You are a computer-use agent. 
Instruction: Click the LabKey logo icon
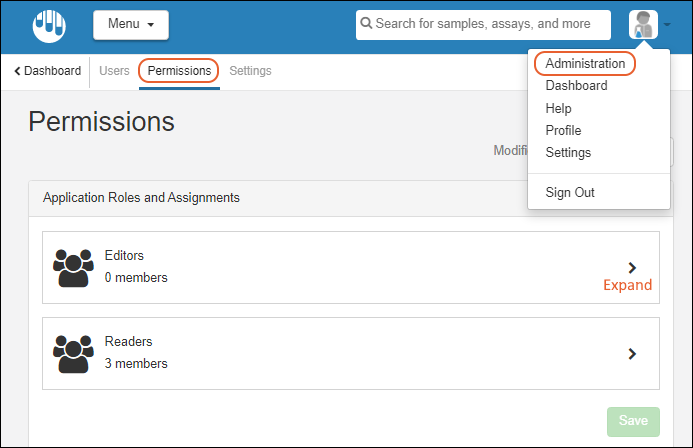pos(47,25)
